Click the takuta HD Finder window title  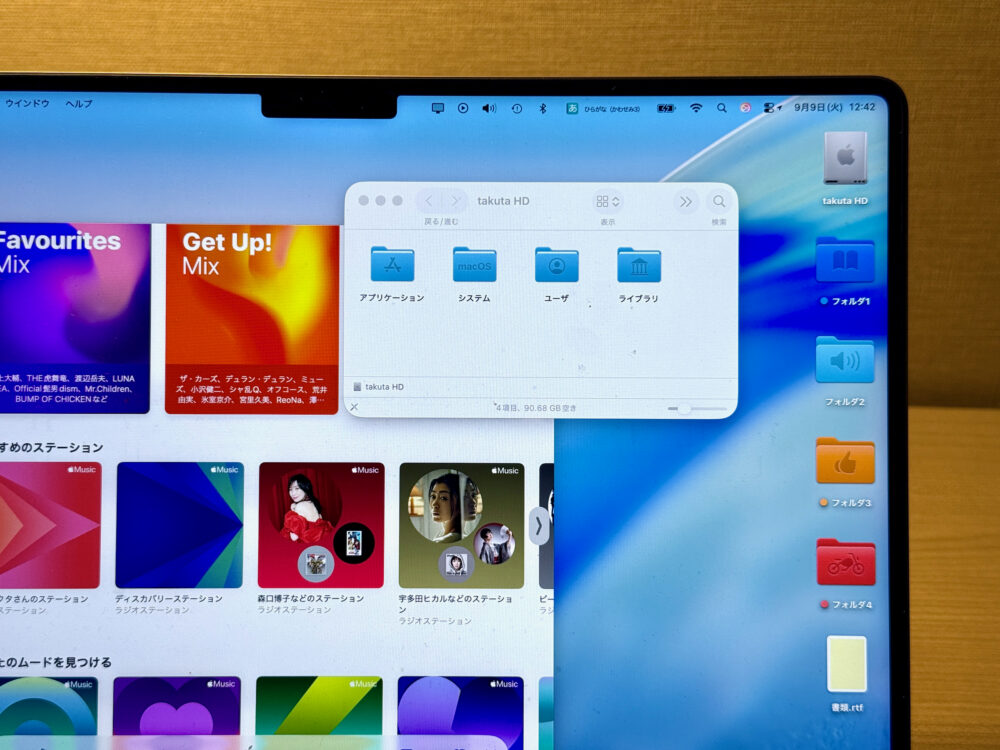(x=503, y=201)
